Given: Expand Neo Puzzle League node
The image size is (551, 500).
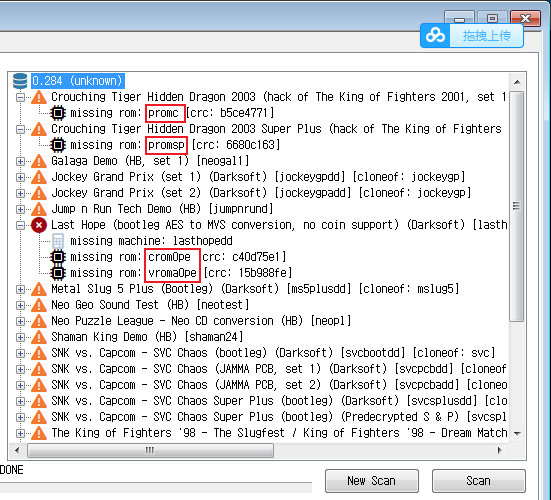Looking at the screenshot, I should click(x=20, y=321).
